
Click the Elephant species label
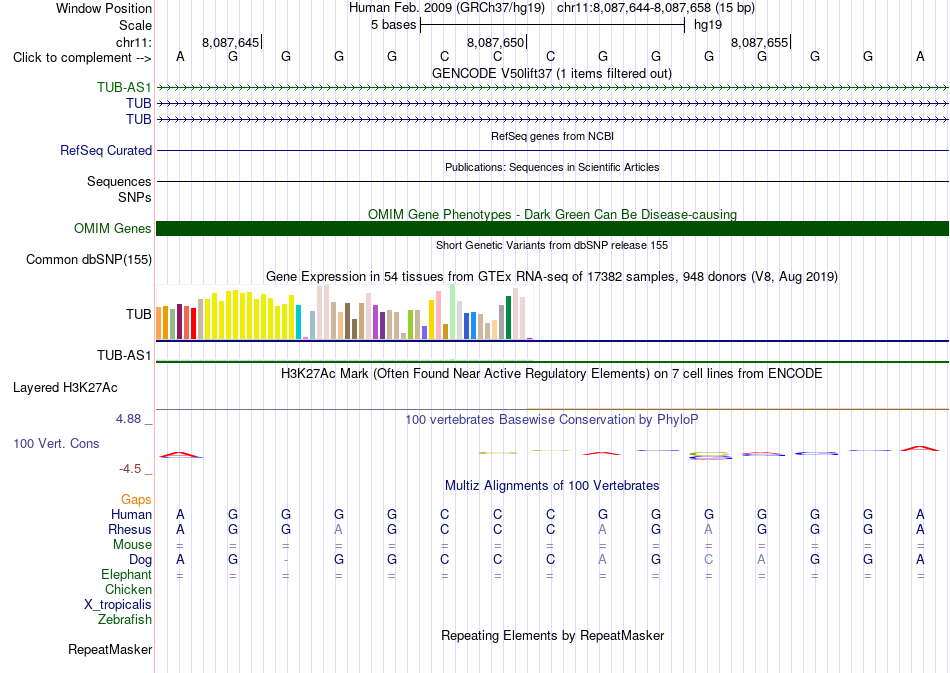[126, 574]
